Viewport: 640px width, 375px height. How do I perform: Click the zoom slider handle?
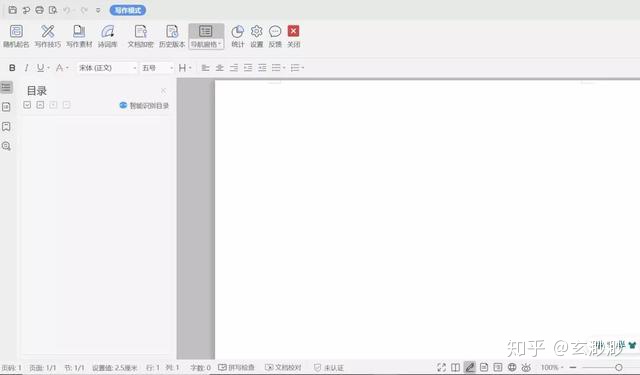[x=619, y=368]
